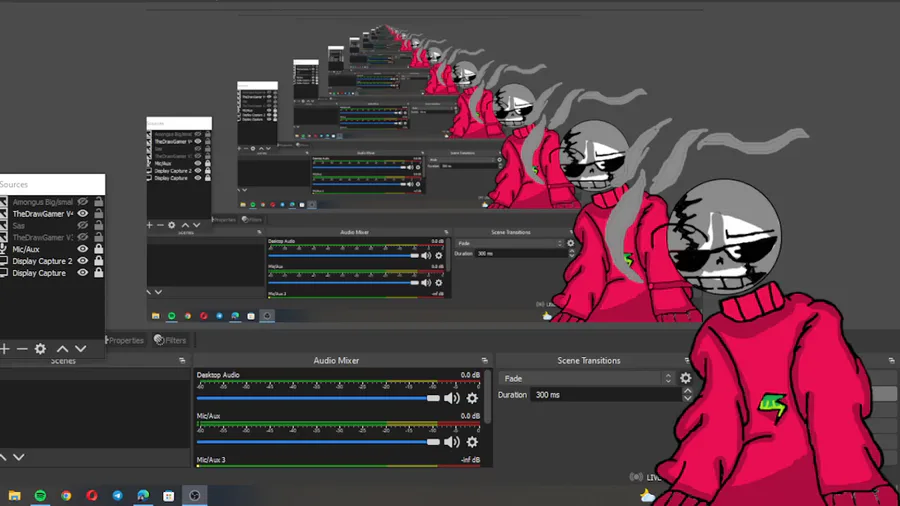Viewport: 900px width, 506px height.
Task: Remove selected source with the minus icon
Action: tap(22, 348)
